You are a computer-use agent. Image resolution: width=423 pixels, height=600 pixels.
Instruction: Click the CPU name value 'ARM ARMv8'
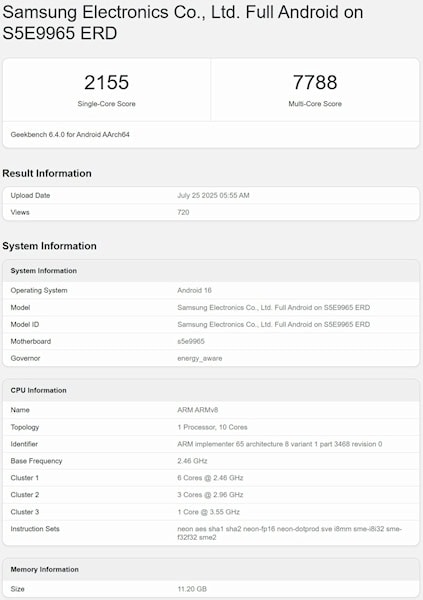pos(198,410)
